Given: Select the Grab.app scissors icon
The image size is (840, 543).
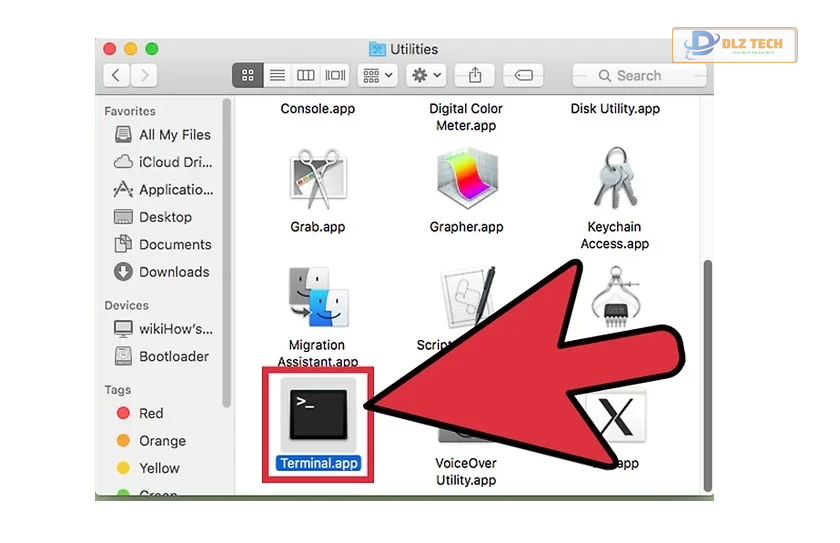Looking at the screenshot, I should coord(318,179).
